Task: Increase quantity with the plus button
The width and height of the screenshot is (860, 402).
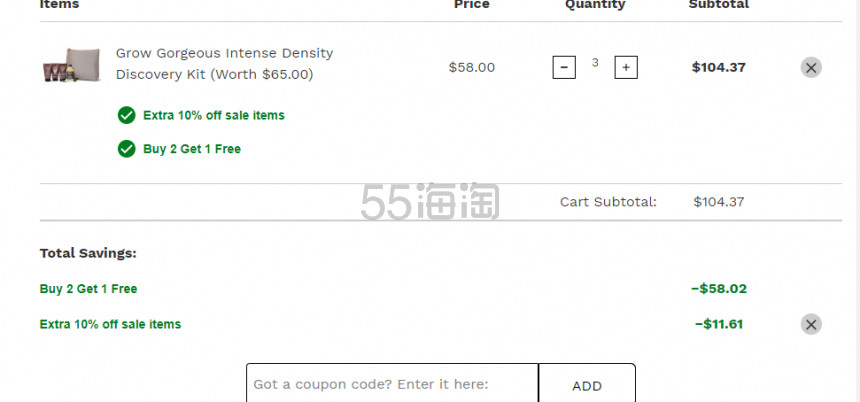Action: pyautogui.click(x=626, y=67)
